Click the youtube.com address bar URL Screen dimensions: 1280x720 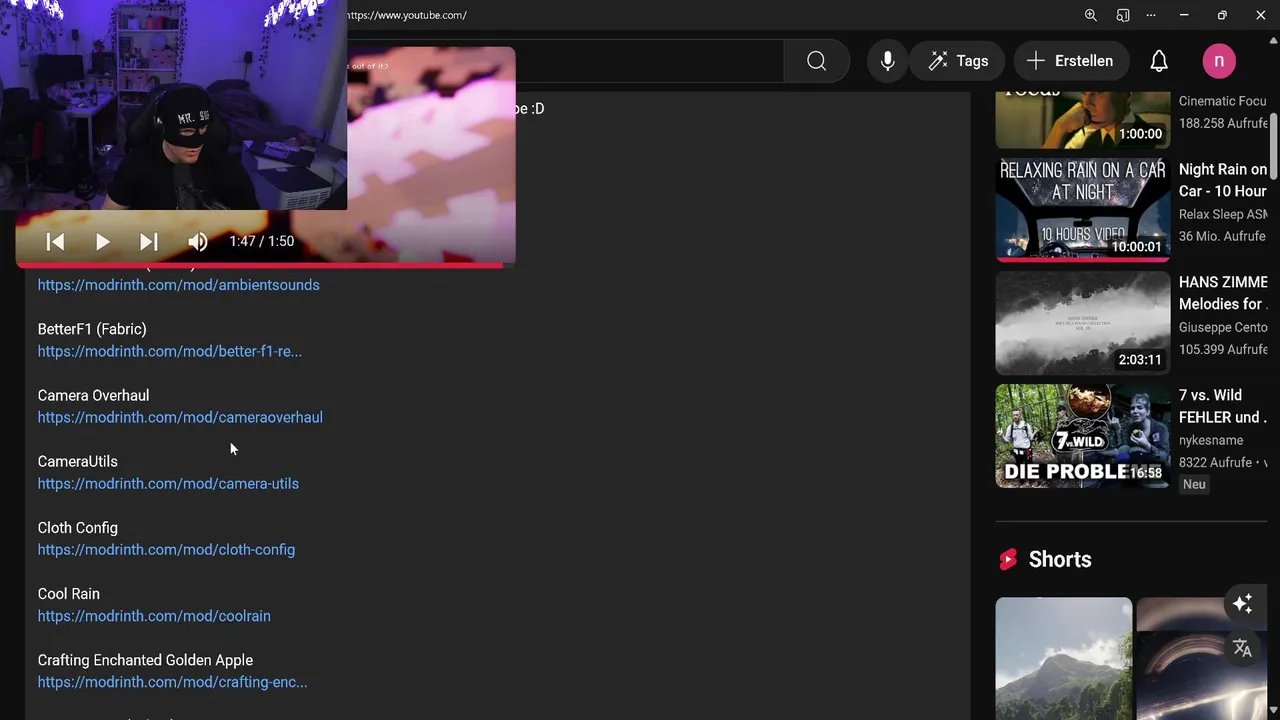click(x=407, y=15)
